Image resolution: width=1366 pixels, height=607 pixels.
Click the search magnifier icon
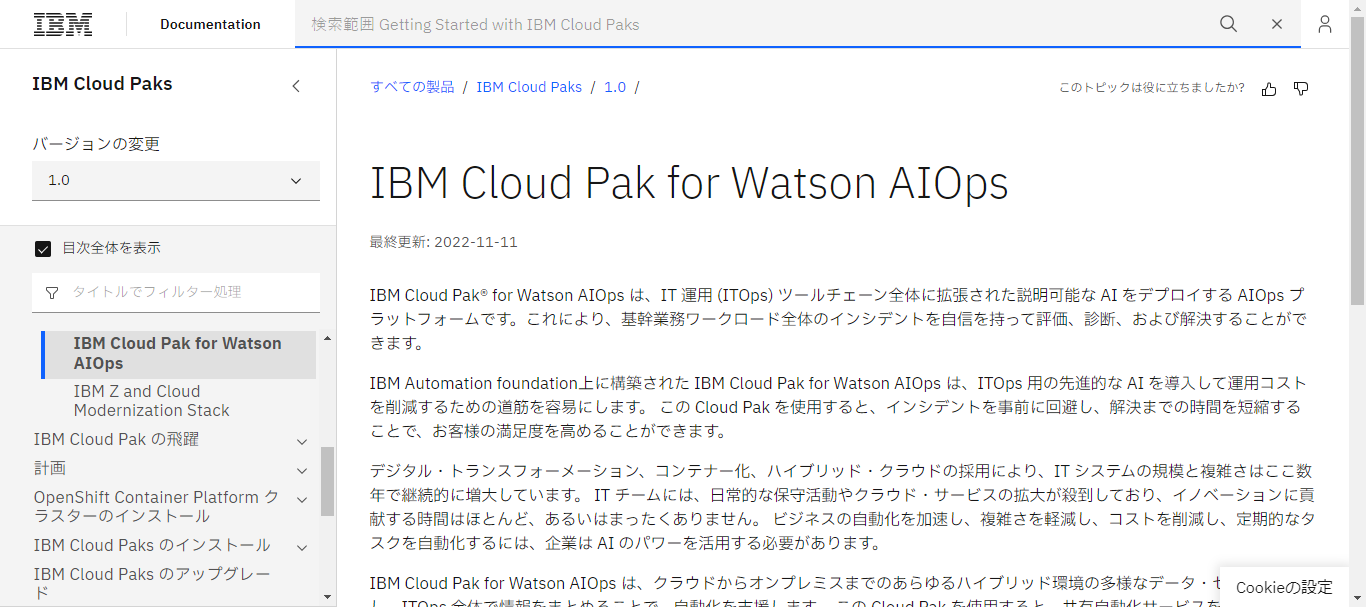1228,24
